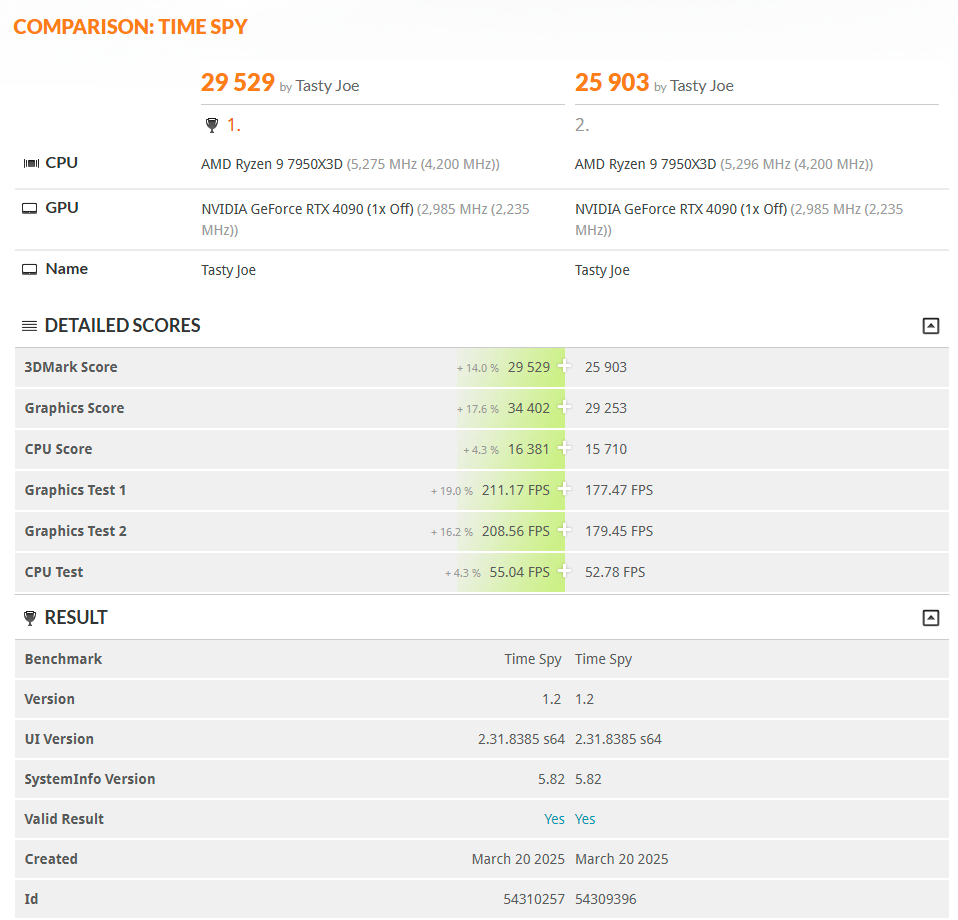Select CPU Score value 15 710

click(605, 449)
